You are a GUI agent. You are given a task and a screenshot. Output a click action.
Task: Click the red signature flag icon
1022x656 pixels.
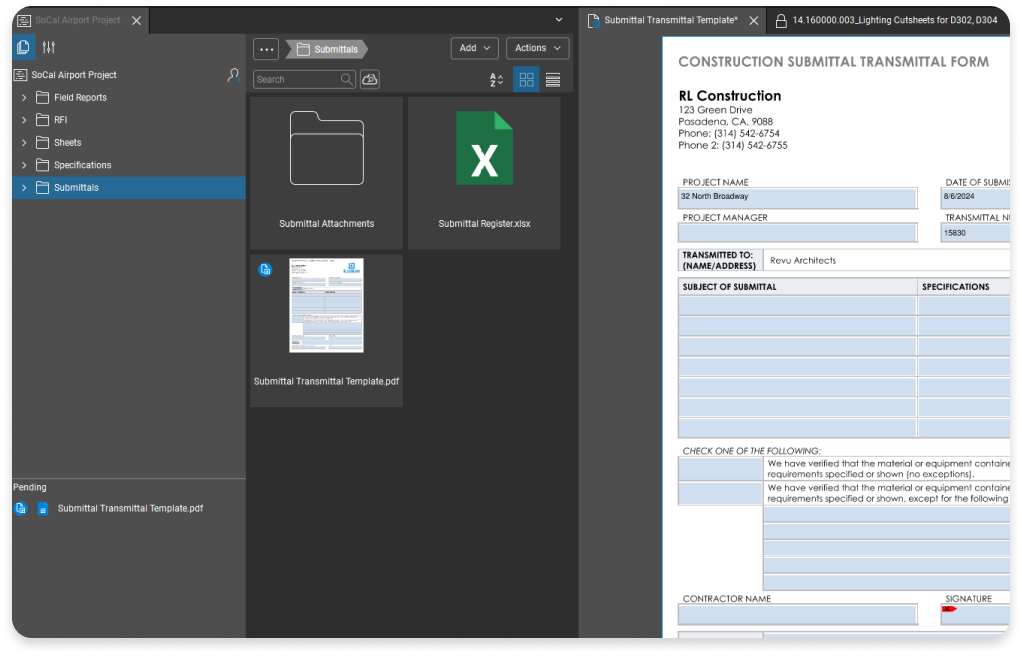tap(949, 609)
